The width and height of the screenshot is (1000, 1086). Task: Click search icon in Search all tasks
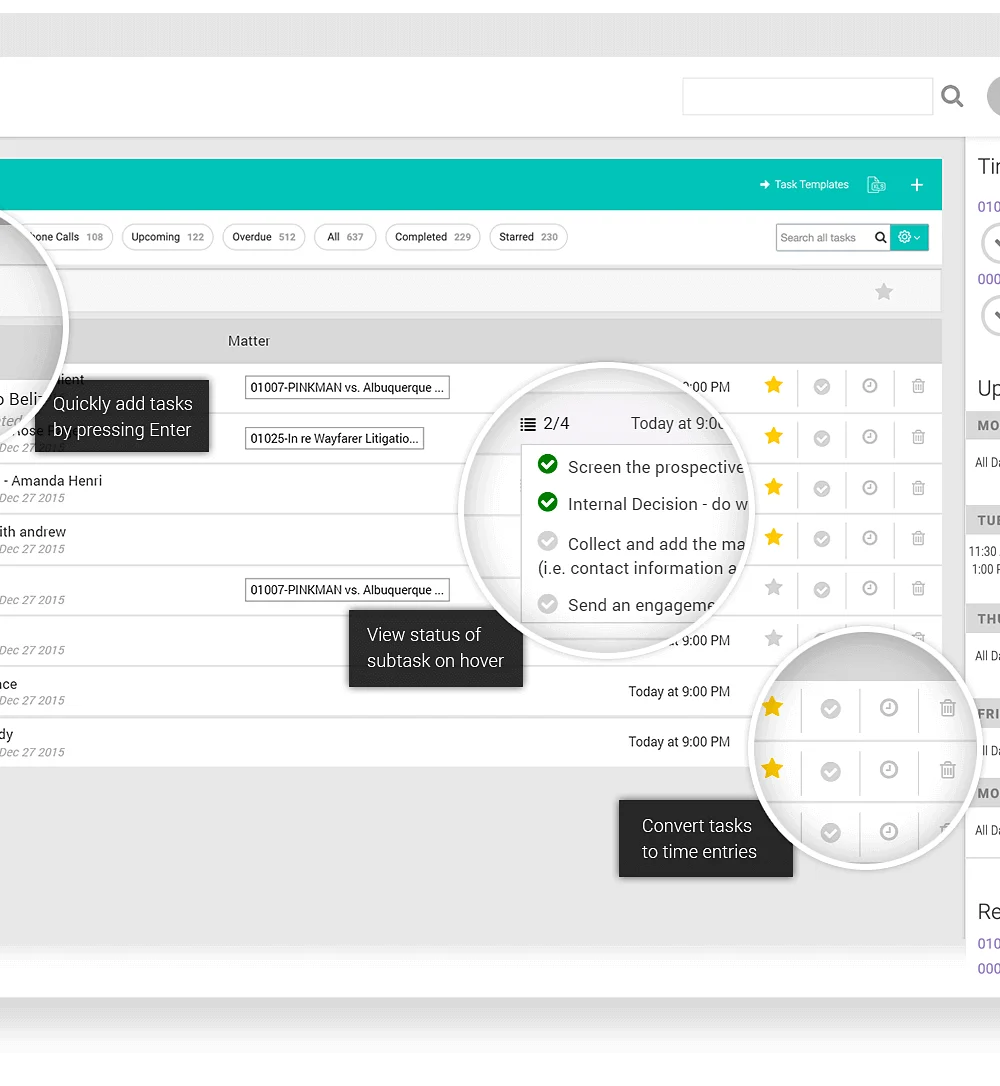tap(880, 238)
